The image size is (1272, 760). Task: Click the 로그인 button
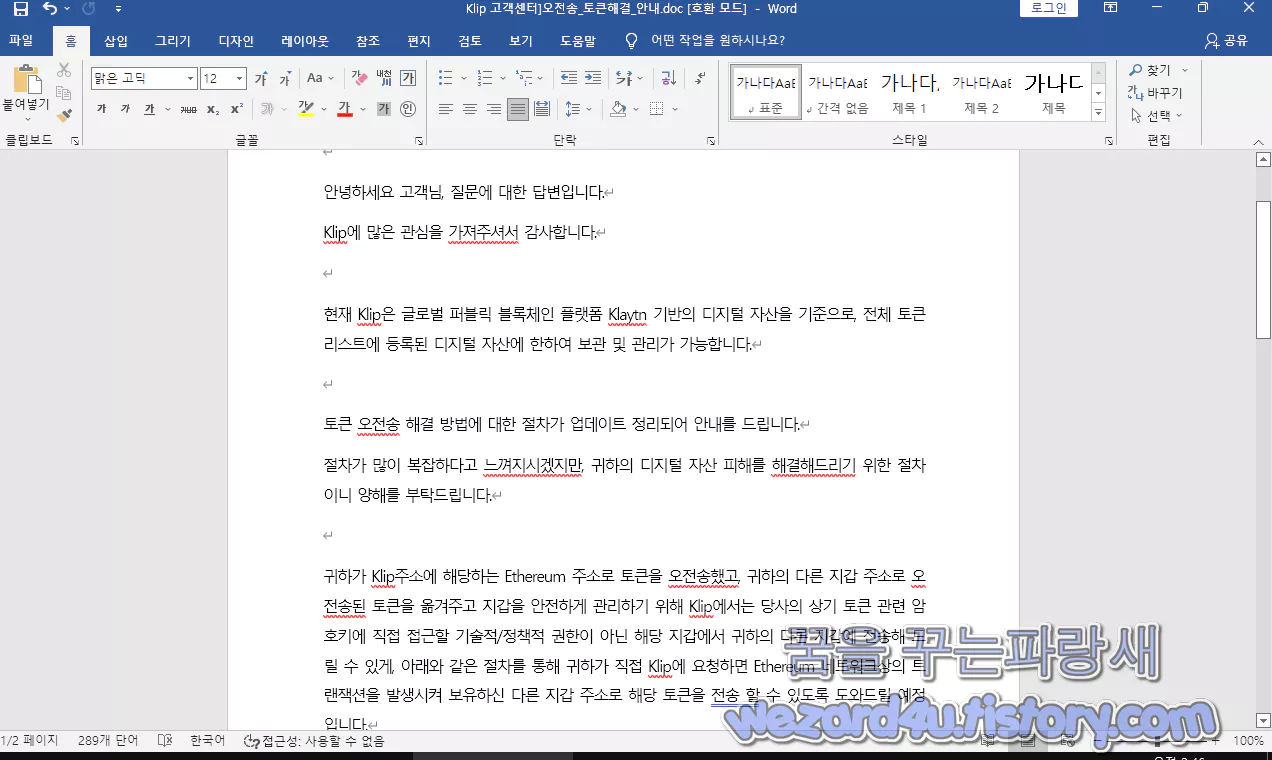point(1048,8)
